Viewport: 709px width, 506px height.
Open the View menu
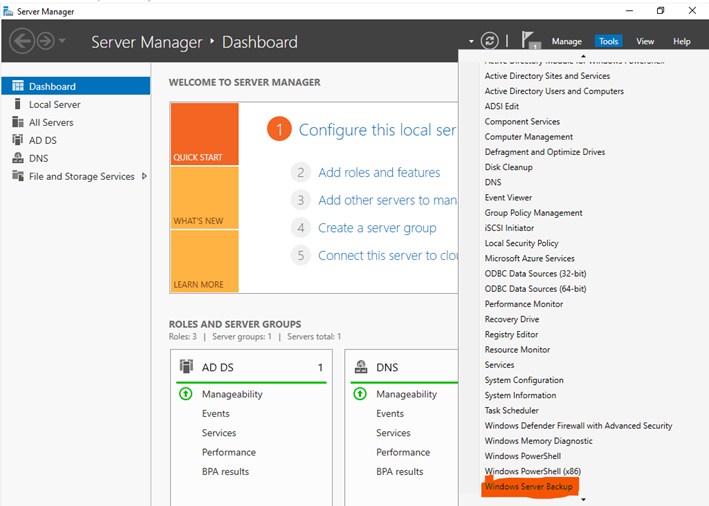[x=645, y=41]
